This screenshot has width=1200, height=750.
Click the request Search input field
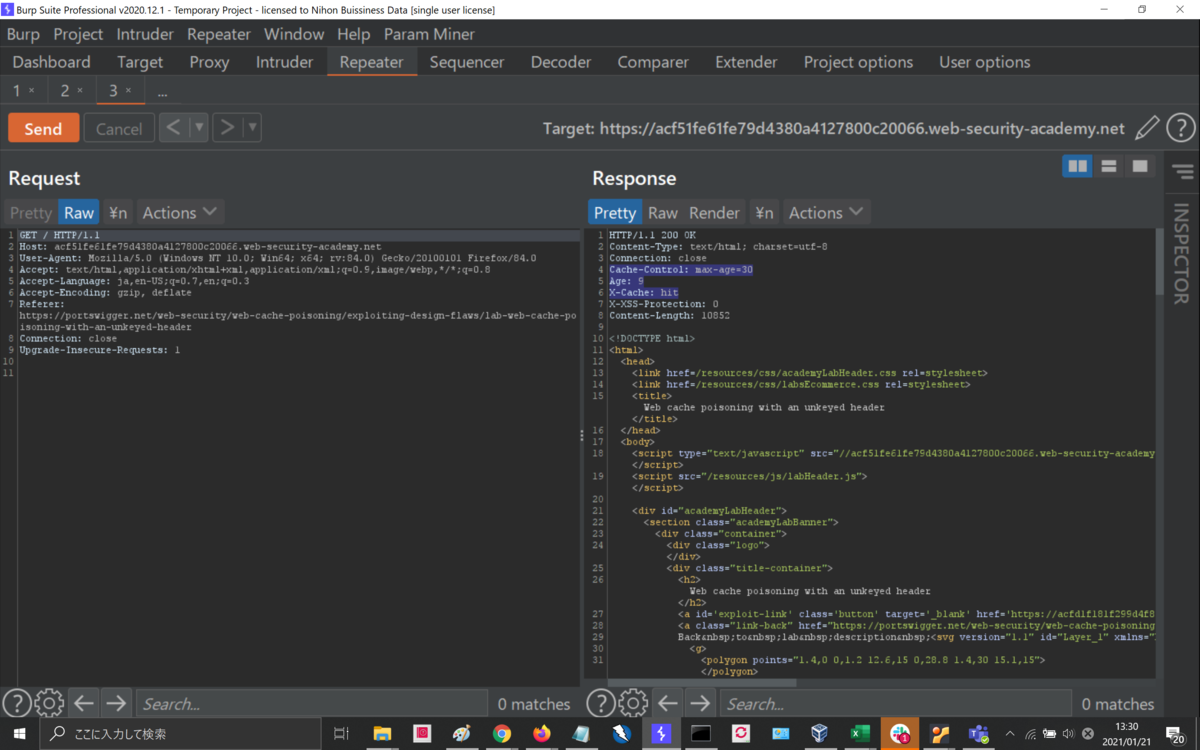click(x=311, y=704)
